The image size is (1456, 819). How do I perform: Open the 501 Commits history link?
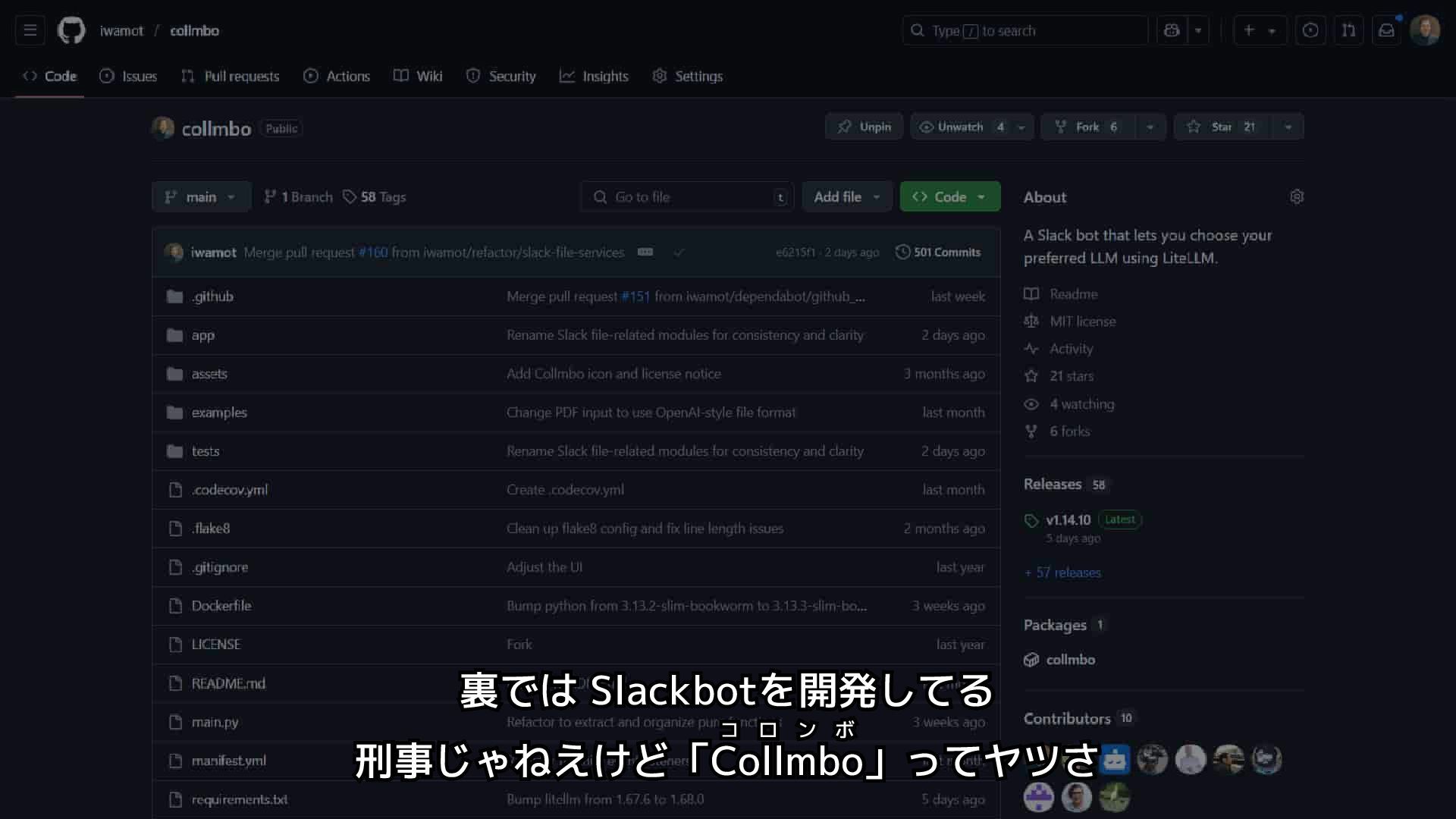coord(938,253)
